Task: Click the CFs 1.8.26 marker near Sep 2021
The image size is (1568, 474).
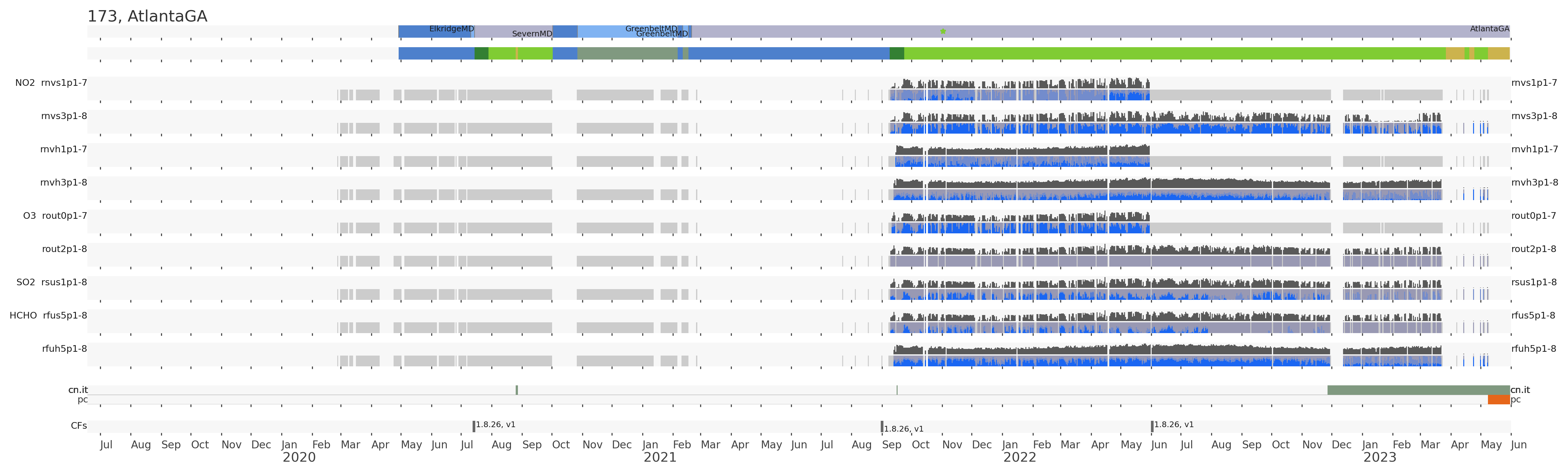Action: [881, 427]
